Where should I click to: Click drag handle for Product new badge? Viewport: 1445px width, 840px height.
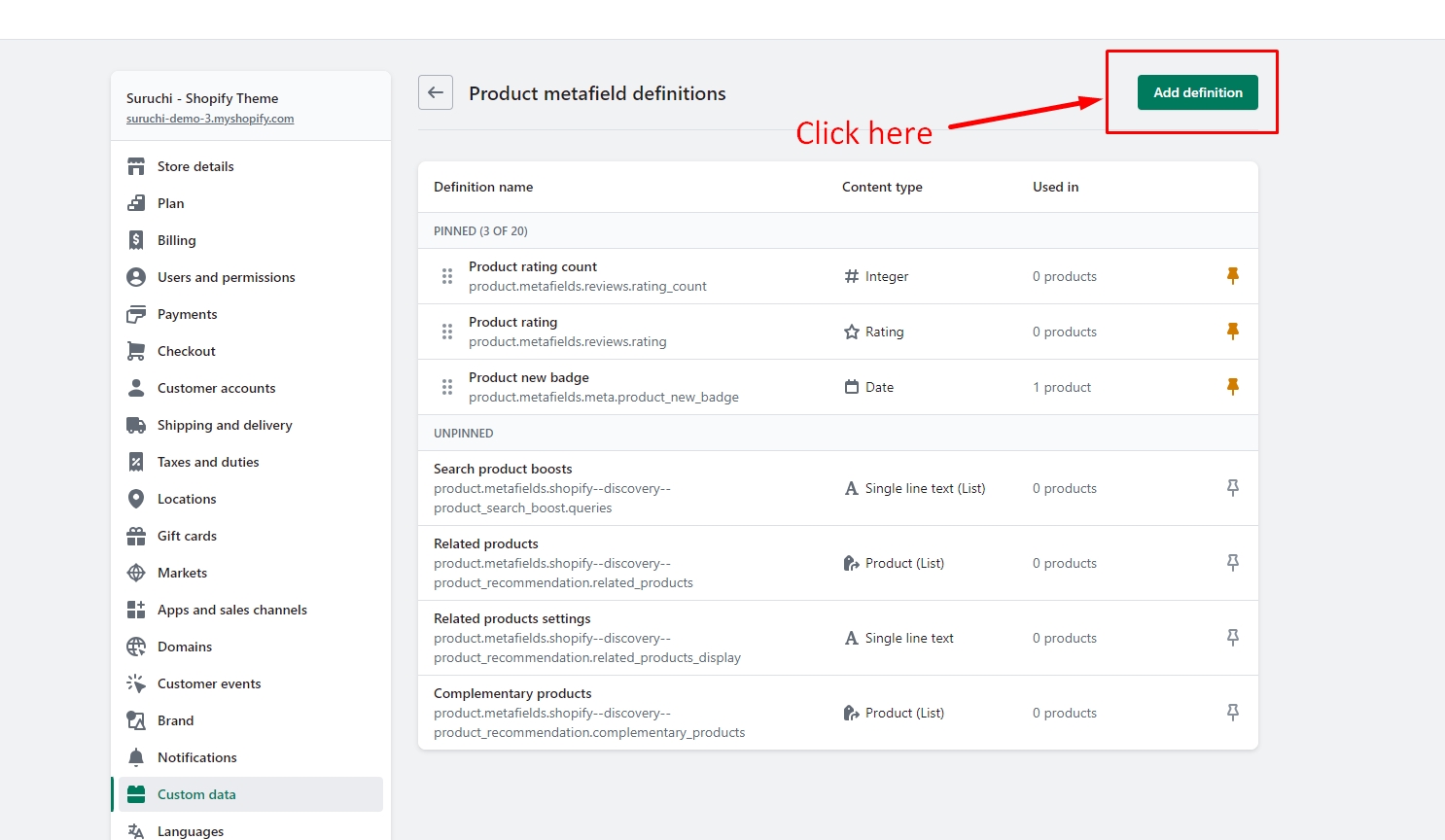(x=447, y=387)
